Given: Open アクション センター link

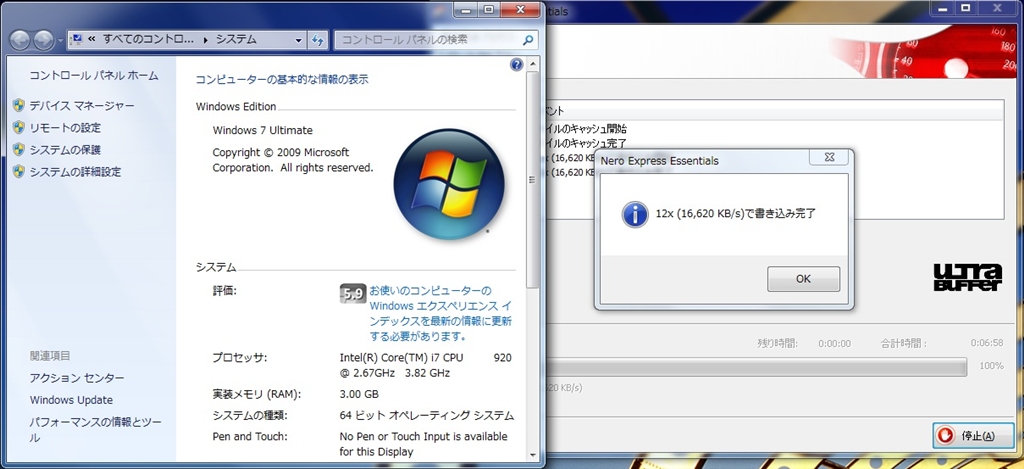Looking at the screenshot, I should (x=77, y=378).
